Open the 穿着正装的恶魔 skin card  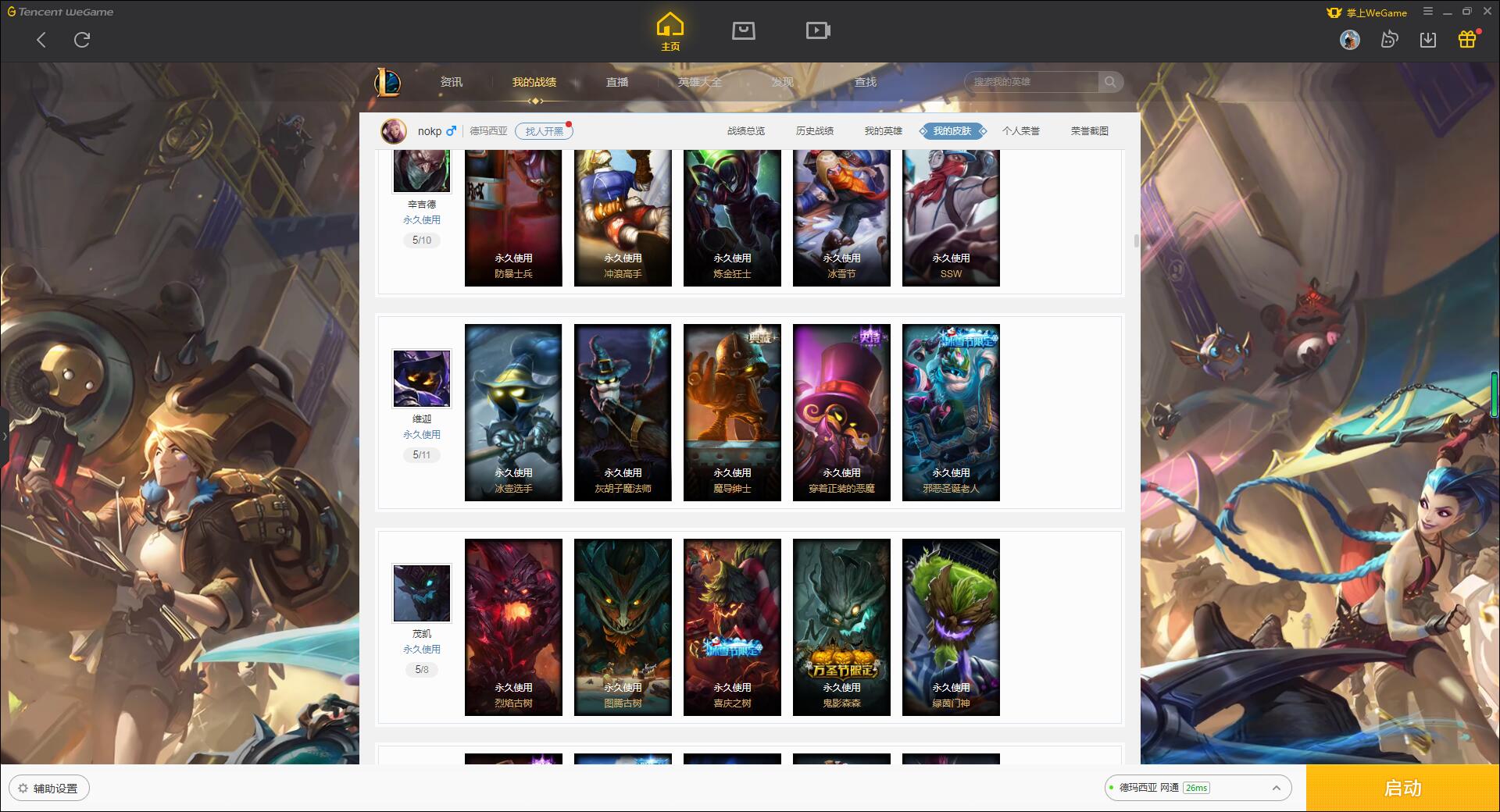841,412
